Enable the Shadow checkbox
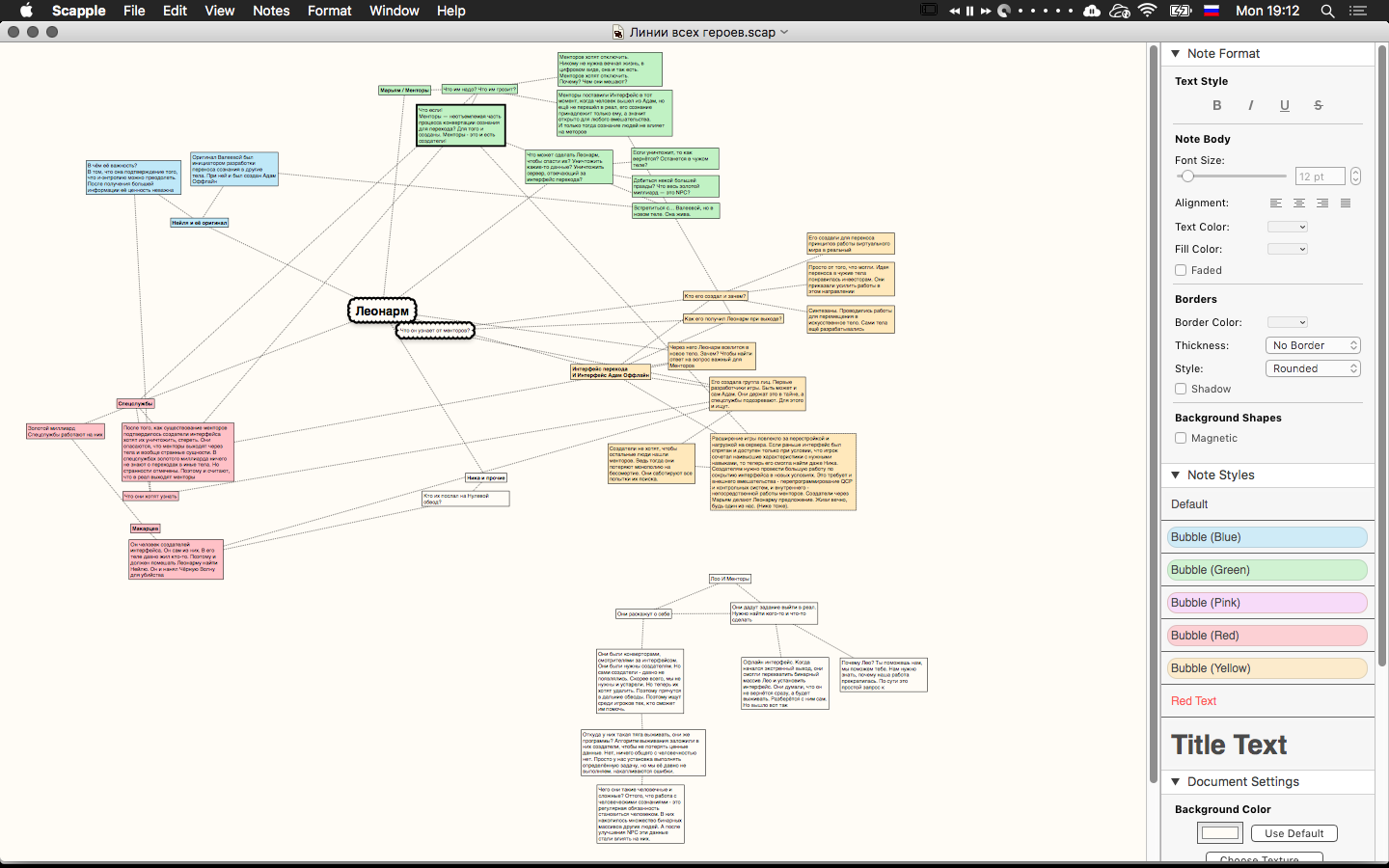1389x868 pixels. coord(1181,389)
